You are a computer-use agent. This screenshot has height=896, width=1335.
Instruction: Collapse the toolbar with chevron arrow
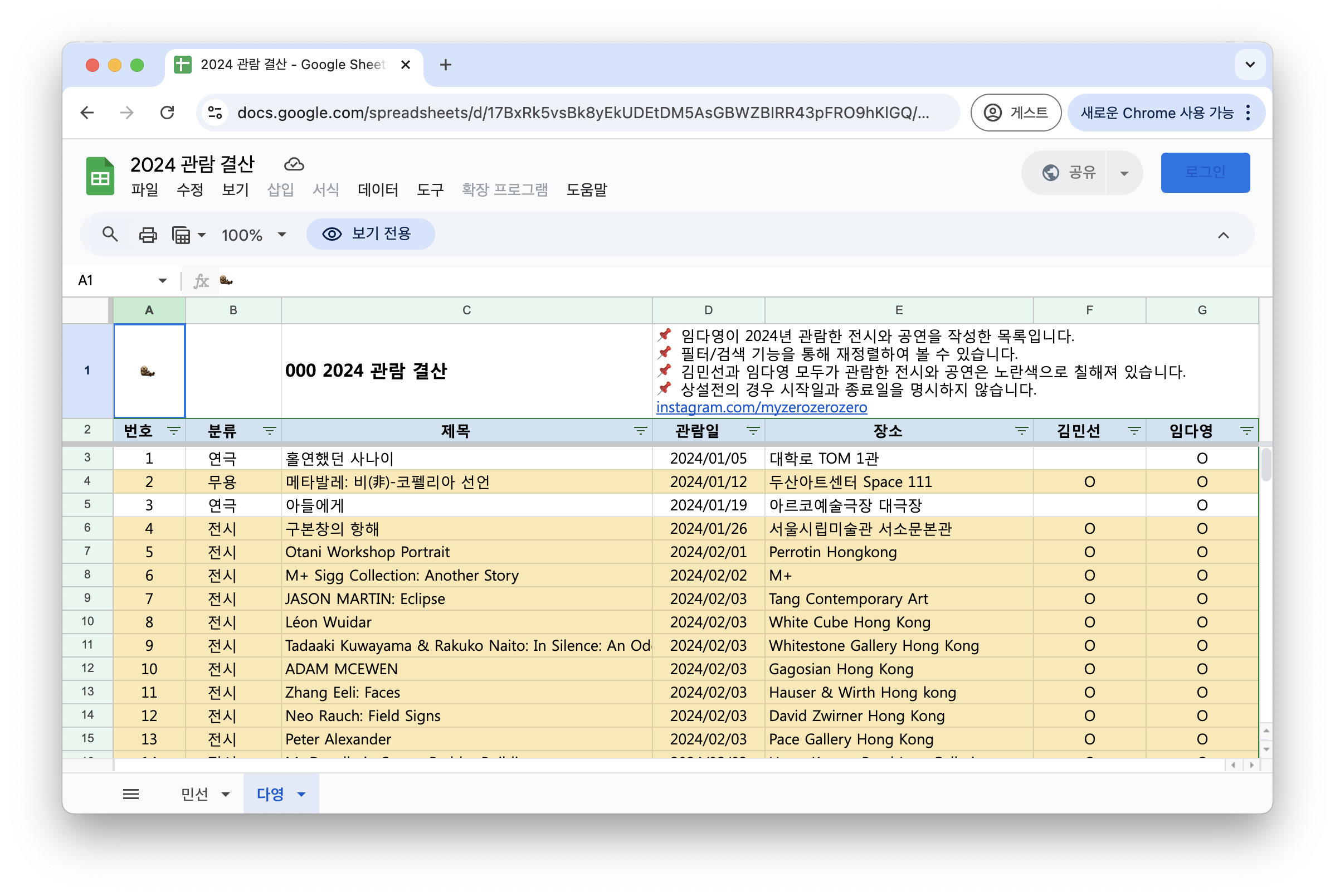[x=1223, y=235]
